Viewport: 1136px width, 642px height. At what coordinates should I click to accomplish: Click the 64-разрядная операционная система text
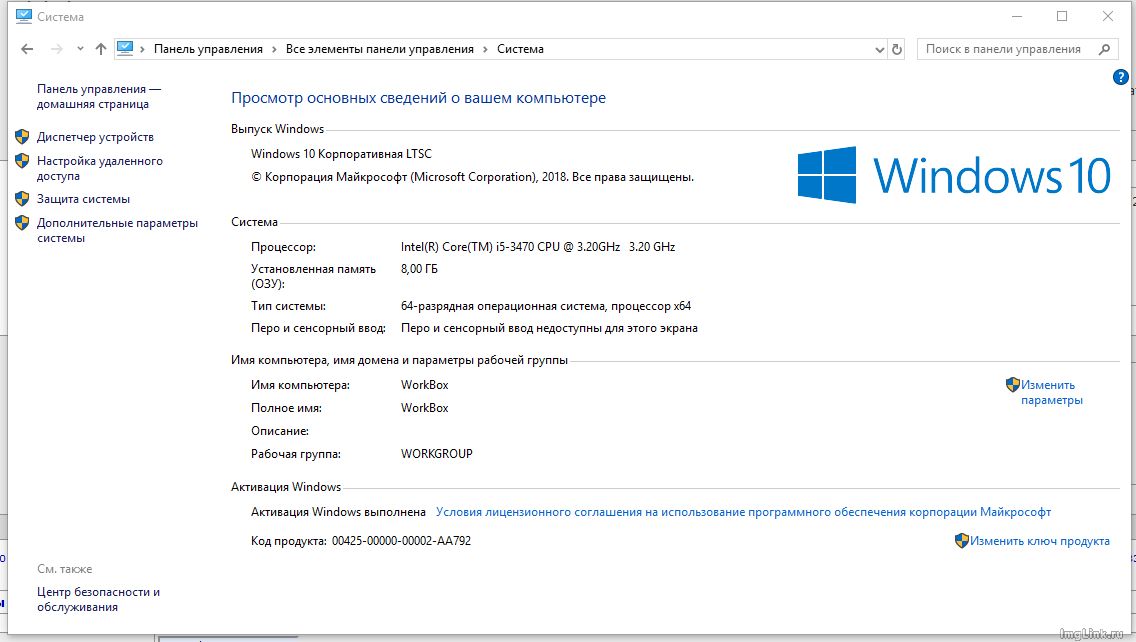click(546, 306)
